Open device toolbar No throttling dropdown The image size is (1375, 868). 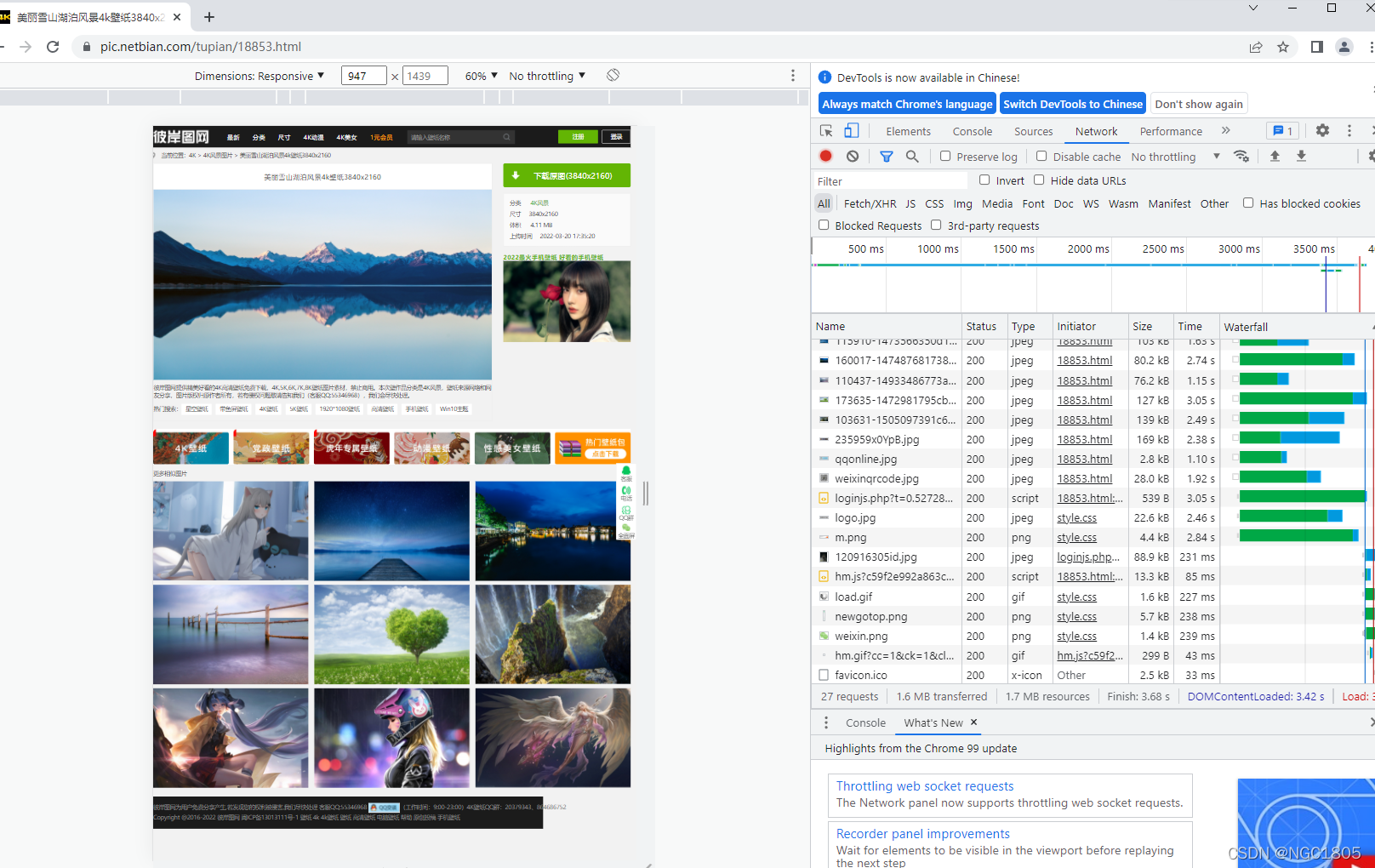tap(547, 76)
